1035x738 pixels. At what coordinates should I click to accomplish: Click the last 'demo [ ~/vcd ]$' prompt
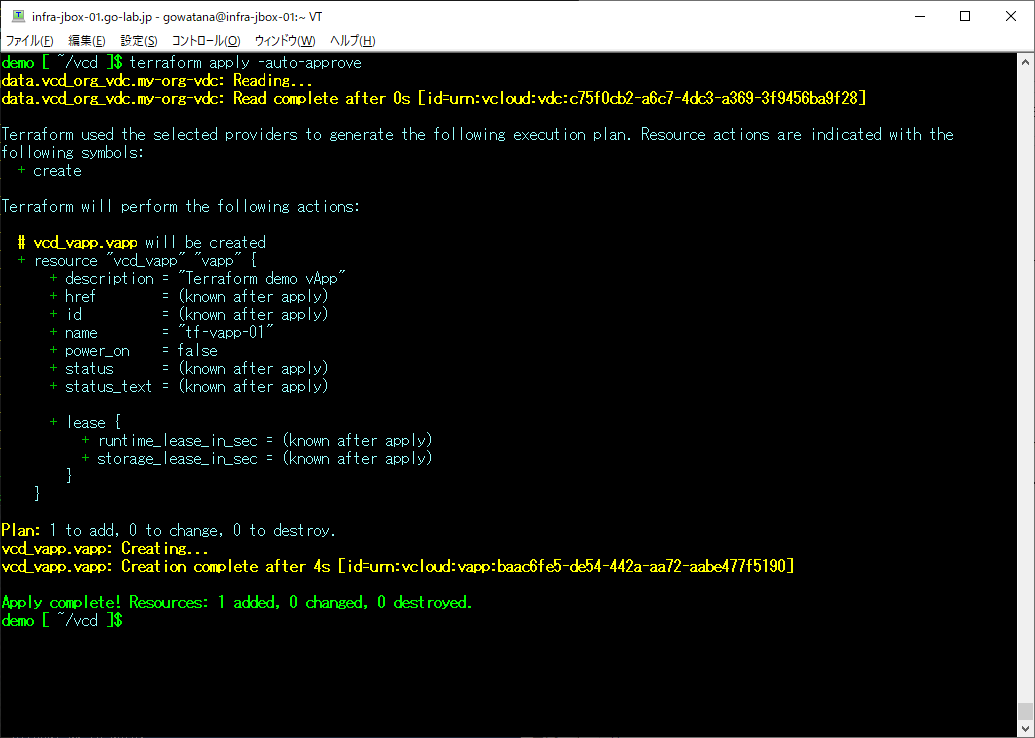click(x=62, y=621)
